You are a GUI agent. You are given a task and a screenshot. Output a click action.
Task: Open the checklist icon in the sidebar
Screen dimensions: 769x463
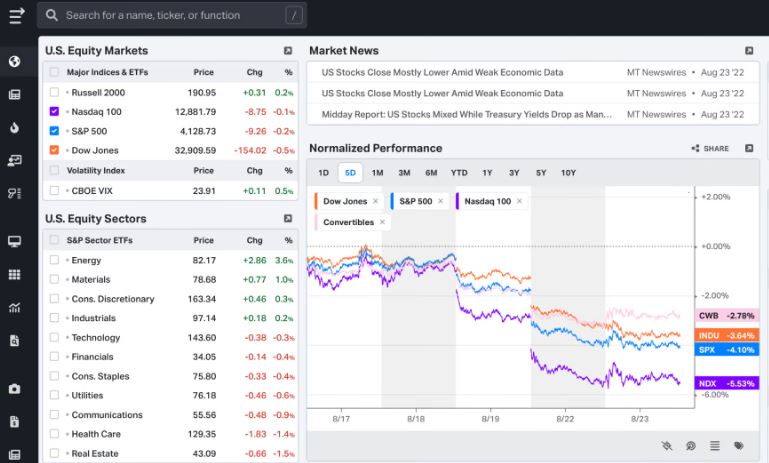pos(15,193)
